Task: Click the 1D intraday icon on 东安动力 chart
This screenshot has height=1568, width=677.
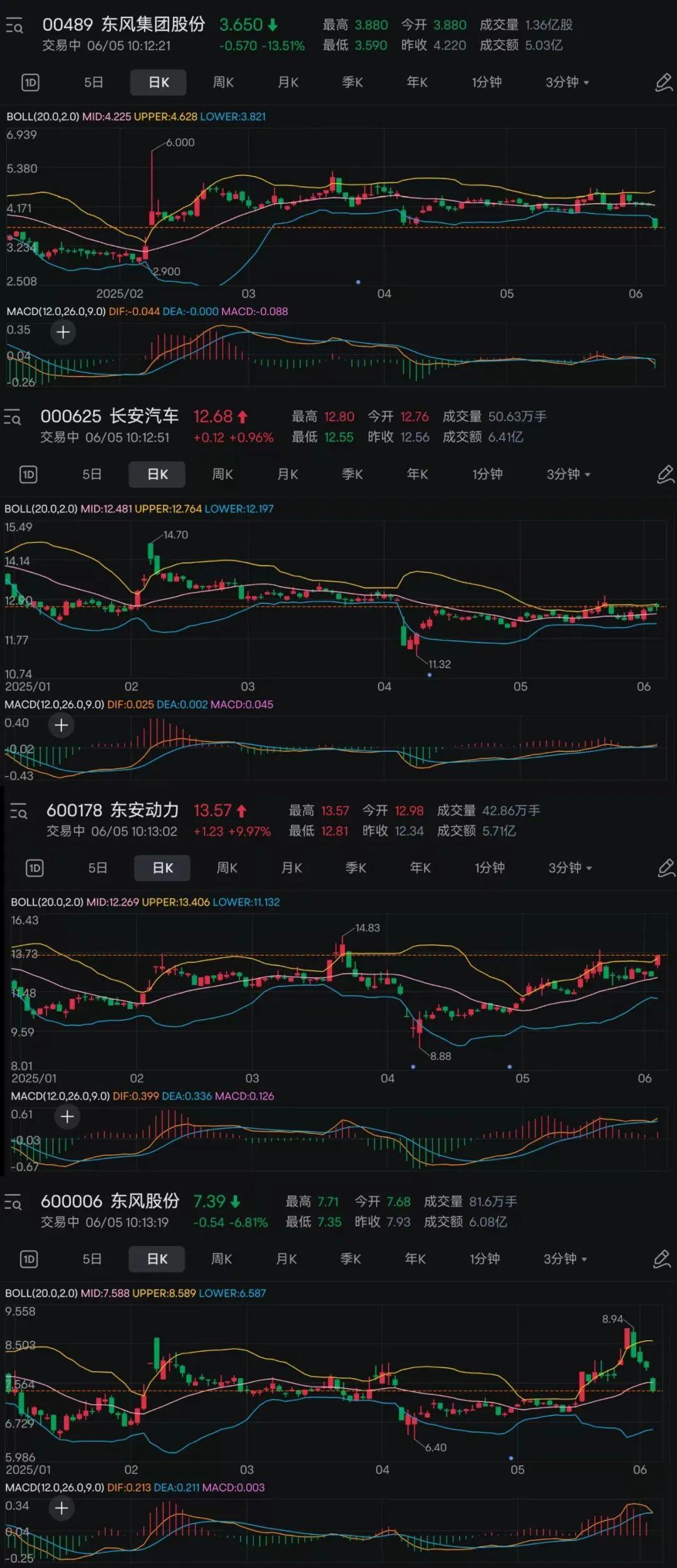Action: tap(34, 868)
